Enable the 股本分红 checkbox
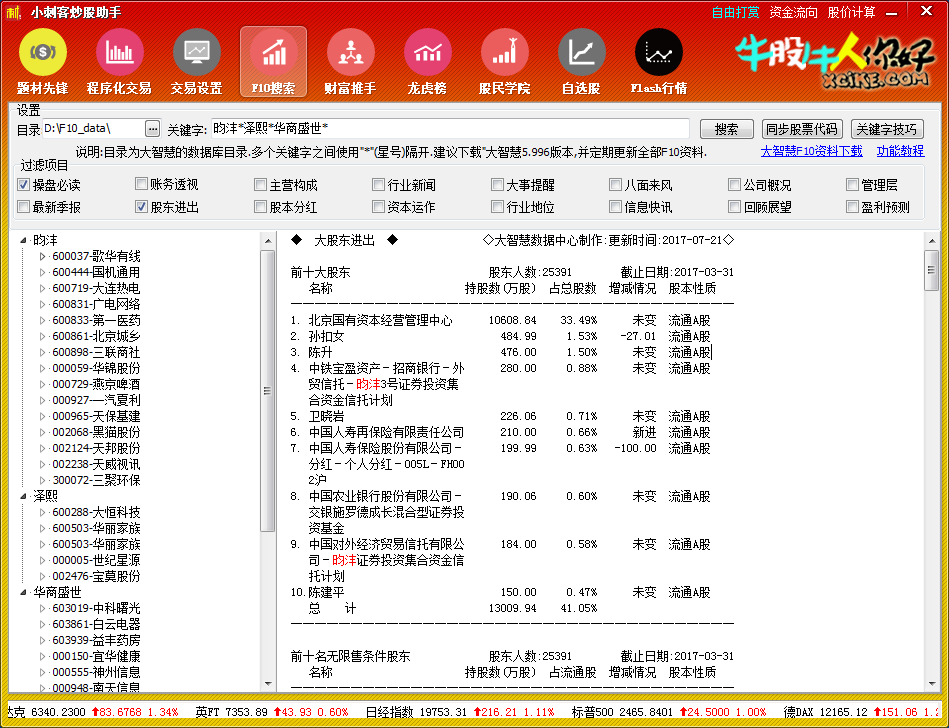949x728 pixels. point(260,207)
